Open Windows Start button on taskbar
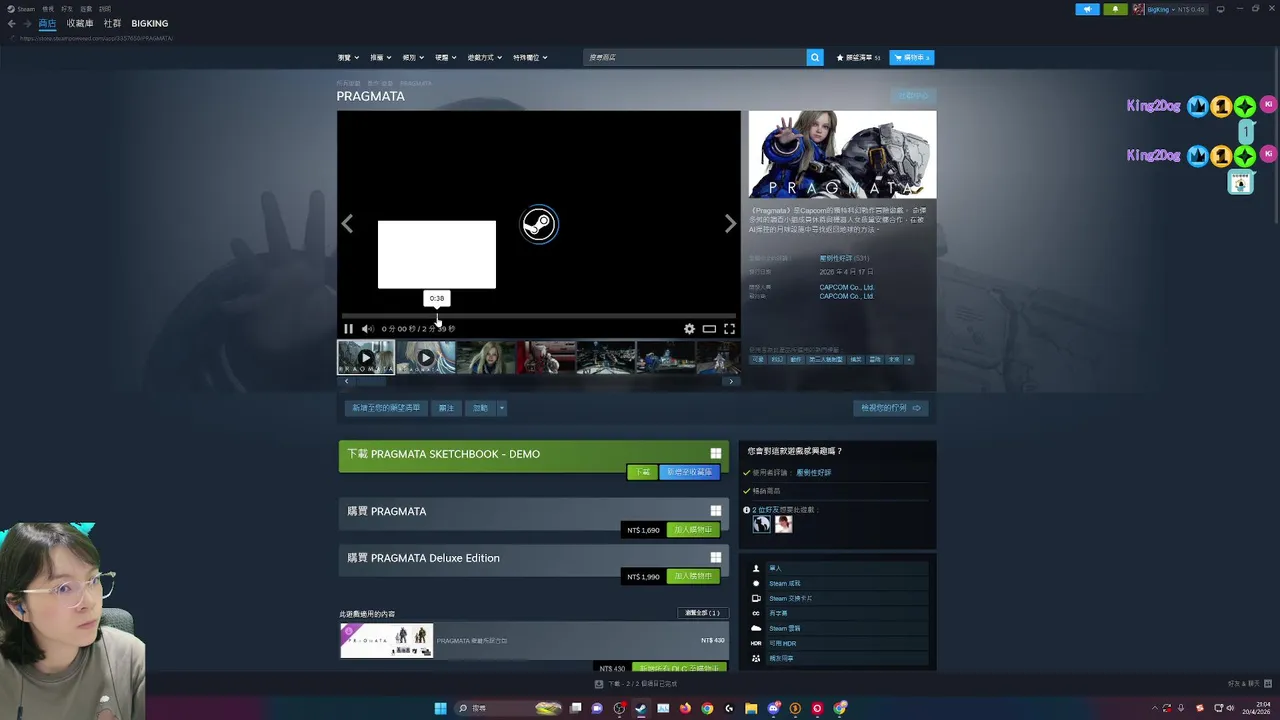This screenshot has width=1280, height=720. [440, 708]
